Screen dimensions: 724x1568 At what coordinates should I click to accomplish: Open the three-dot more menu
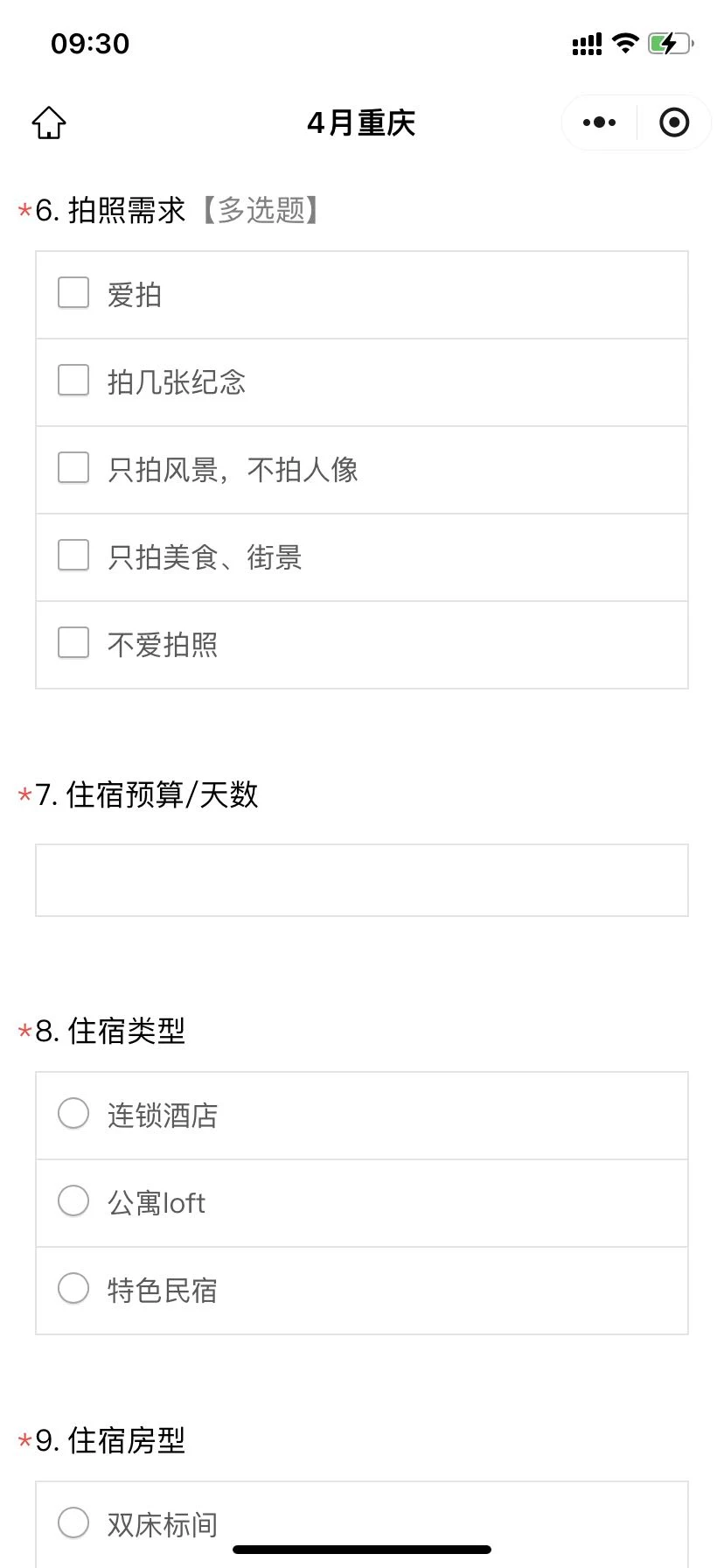[x=599, y=122]
